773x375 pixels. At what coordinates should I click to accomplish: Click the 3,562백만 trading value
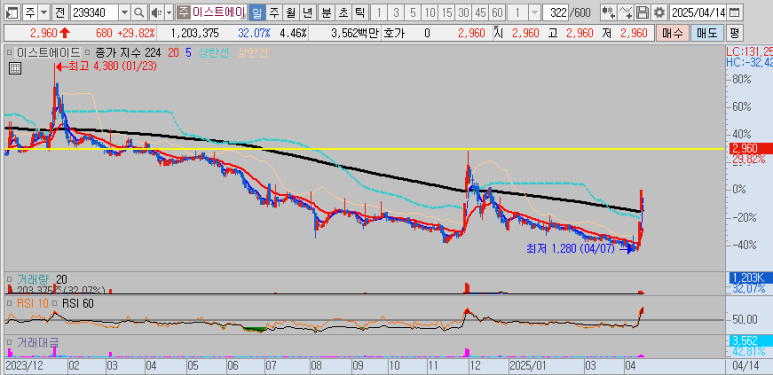354,34
